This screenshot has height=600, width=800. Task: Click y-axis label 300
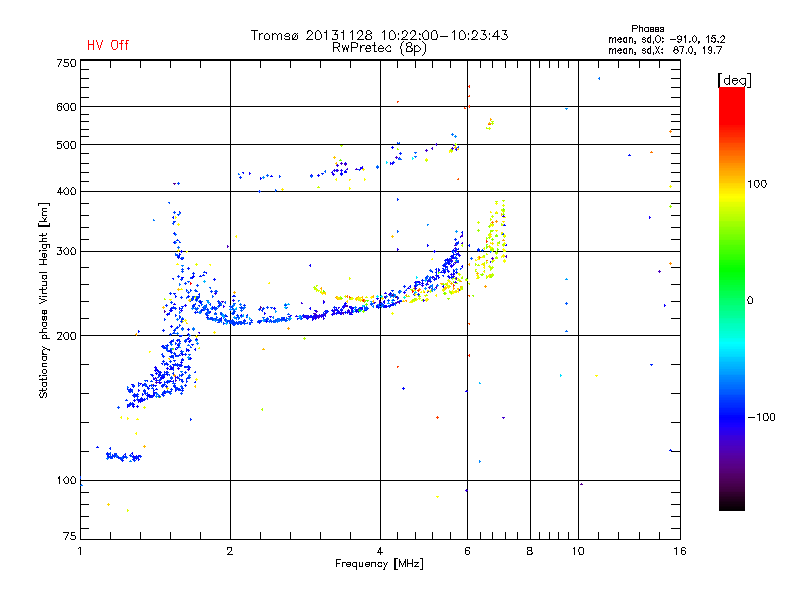pos(66,251)
